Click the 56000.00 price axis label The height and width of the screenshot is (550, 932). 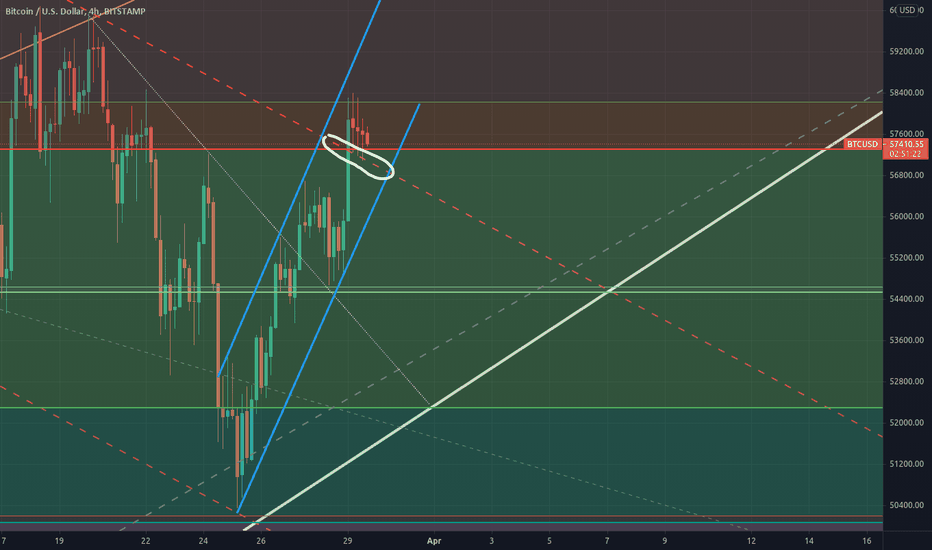pyautogui.click(x=906, y=216)
